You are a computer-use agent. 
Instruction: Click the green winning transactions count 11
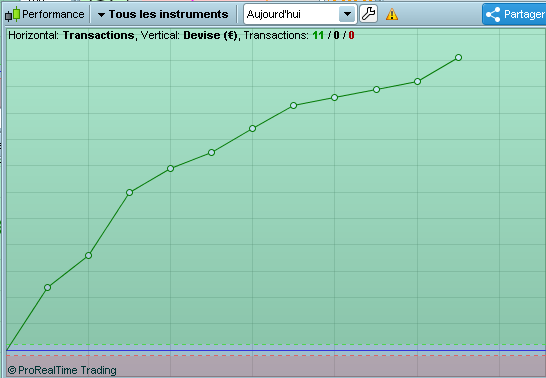coord(318,35)
